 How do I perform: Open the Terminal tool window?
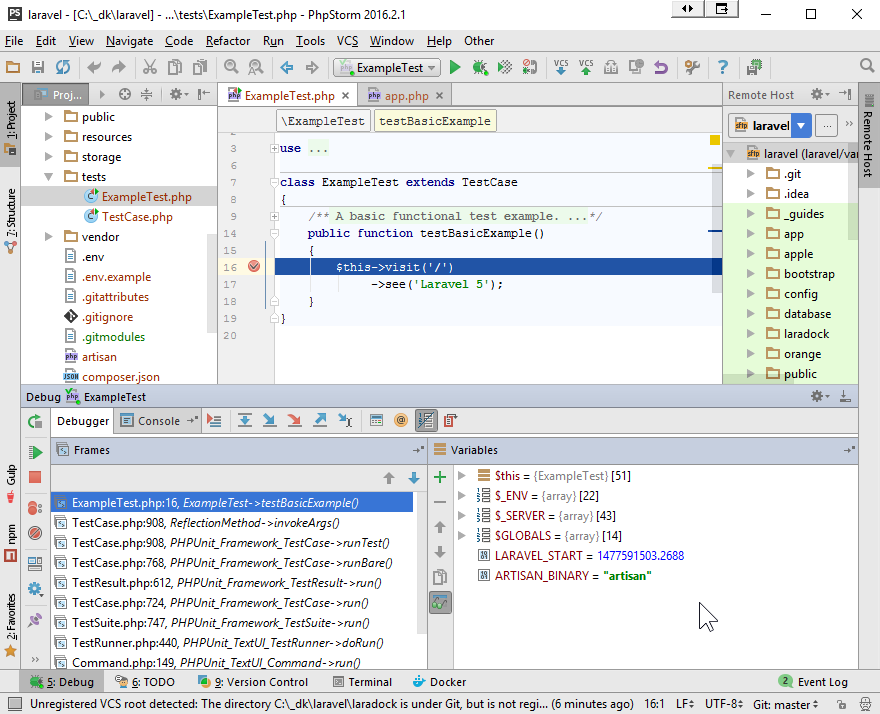click(x=371, y=682)
